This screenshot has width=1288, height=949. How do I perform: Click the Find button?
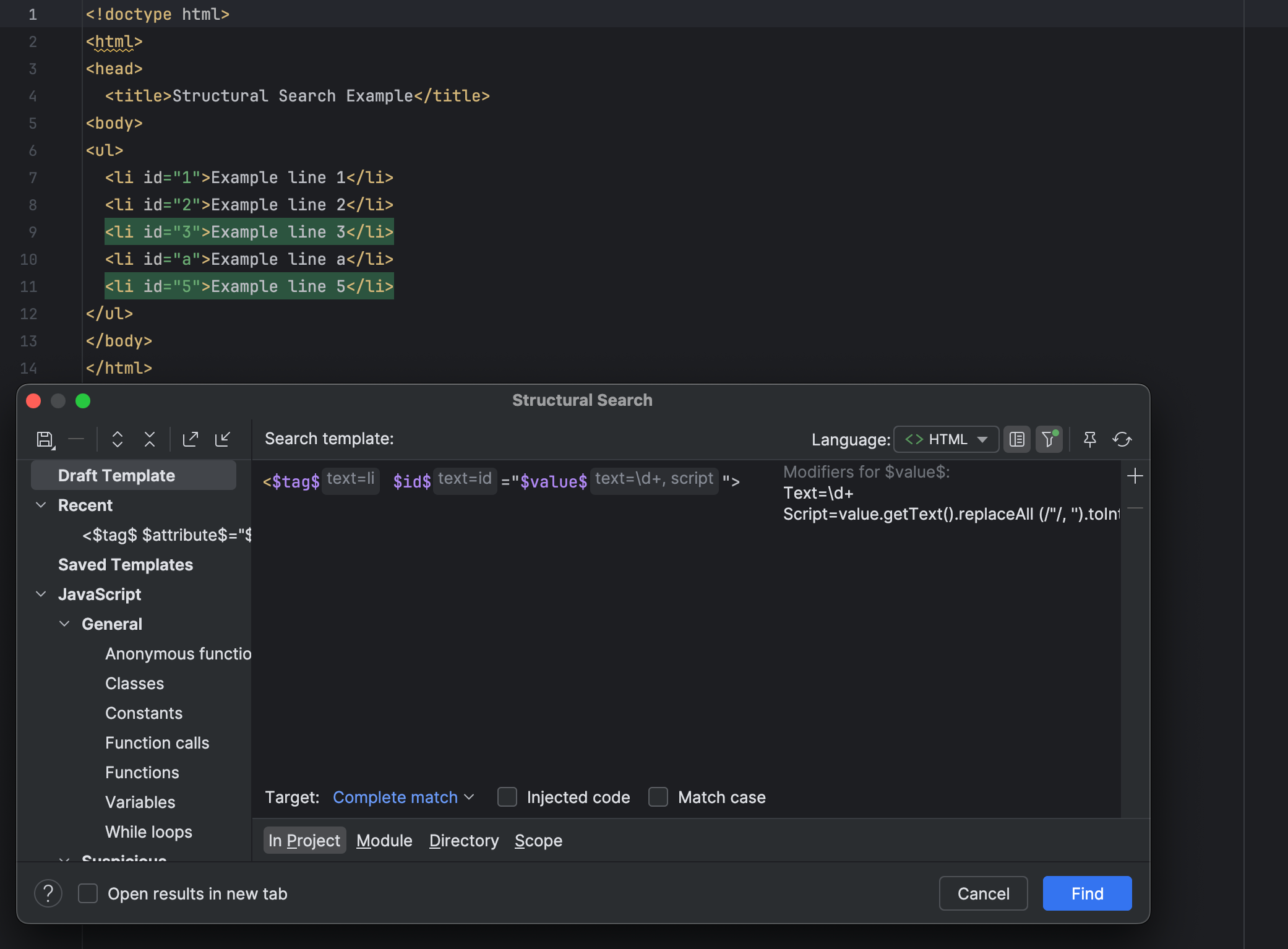(1086, 893)
